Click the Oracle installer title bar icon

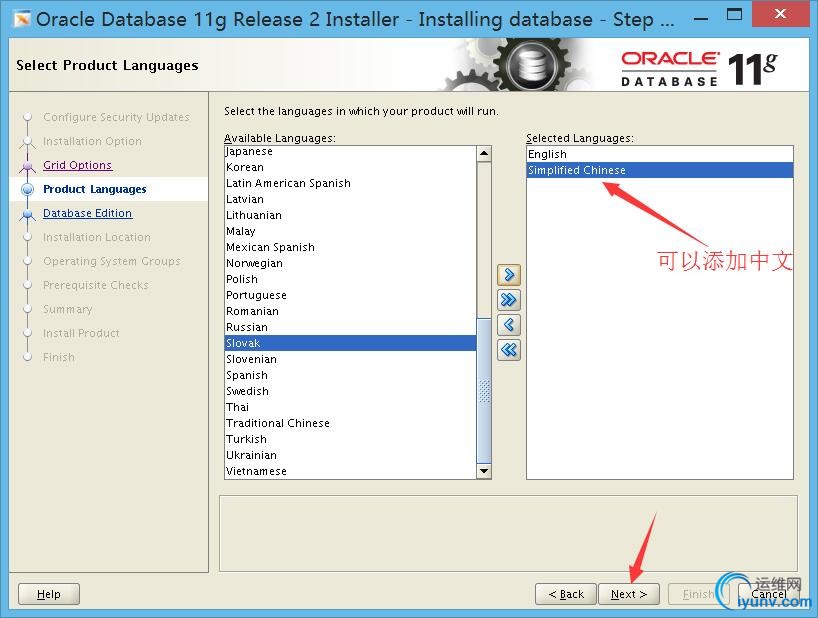22,20
